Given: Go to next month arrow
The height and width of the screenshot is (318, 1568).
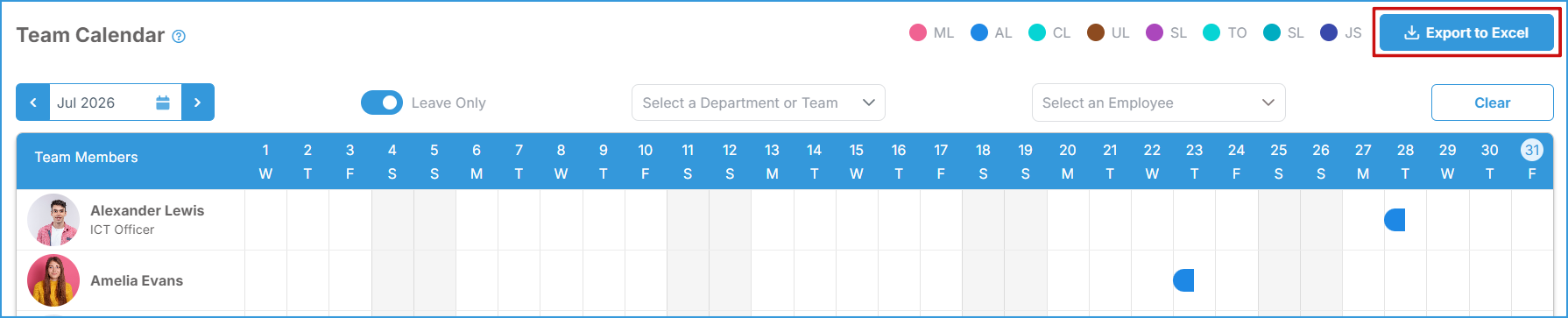Looking at the screenshot, I should [198, 102].
